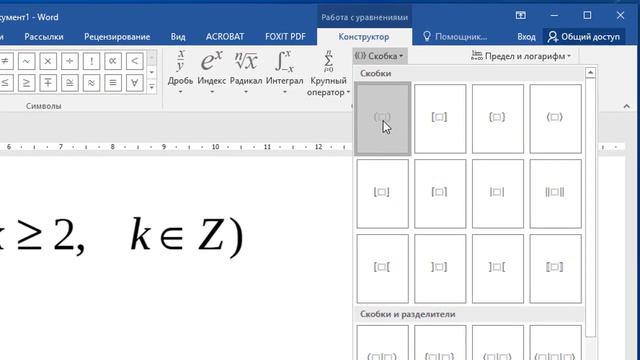
Task: Click the Вход sign-in button
Action: point(526,37)
